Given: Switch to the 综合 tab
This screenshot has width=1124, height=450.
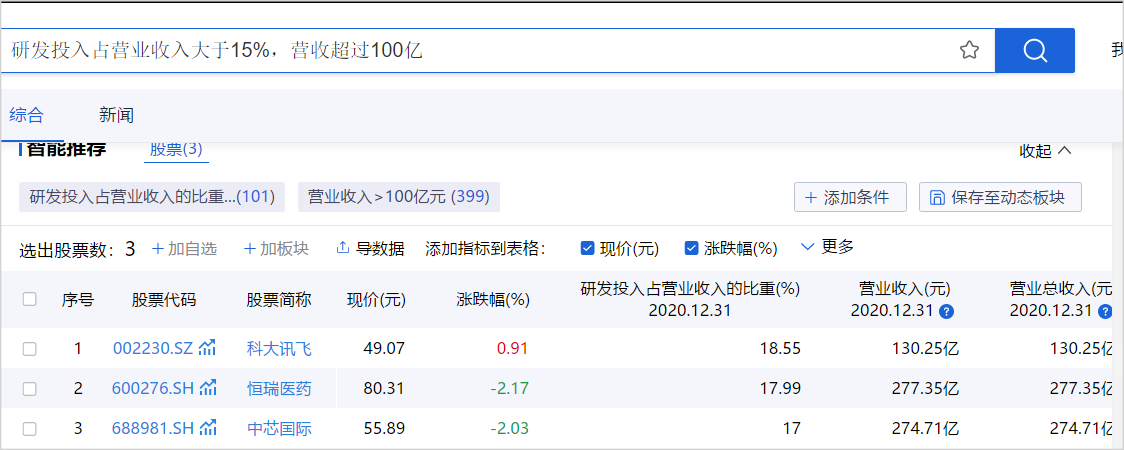Looking at the screenshot, I should pos(27,115).
